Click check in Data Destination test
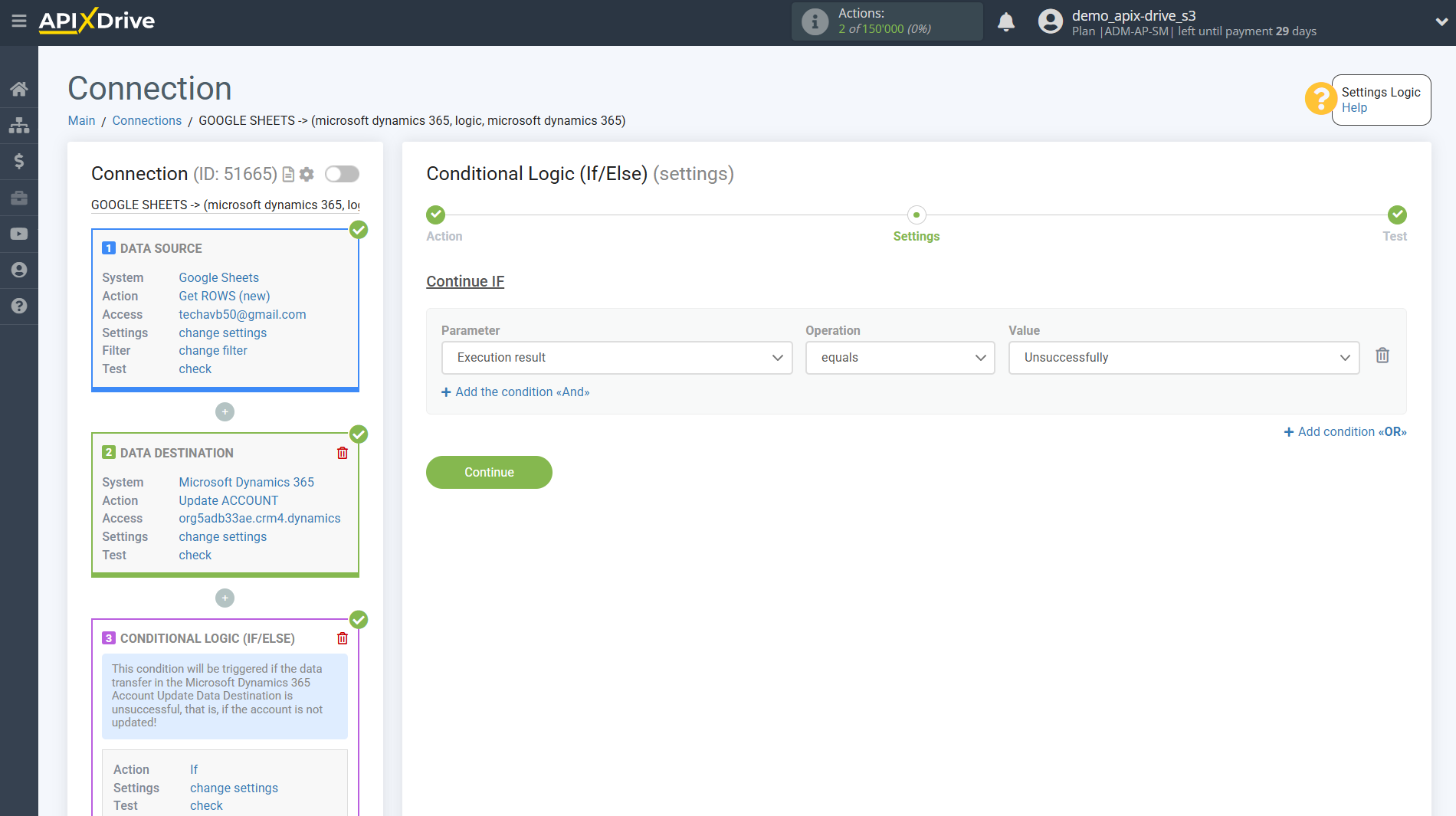Screen dimensions: 1456x816 (195, 555)
